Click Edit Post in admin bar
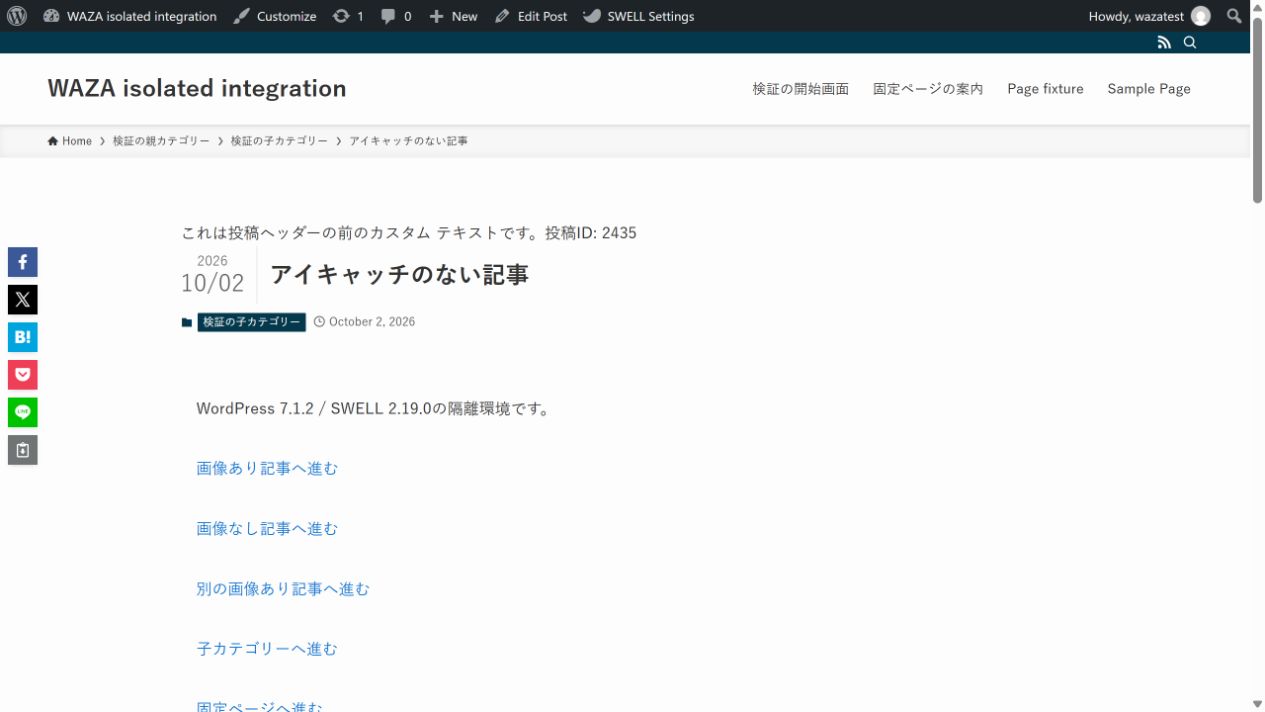Image resolution: width=1265 pixels, height=712 pixels. [x=531, y=16]
